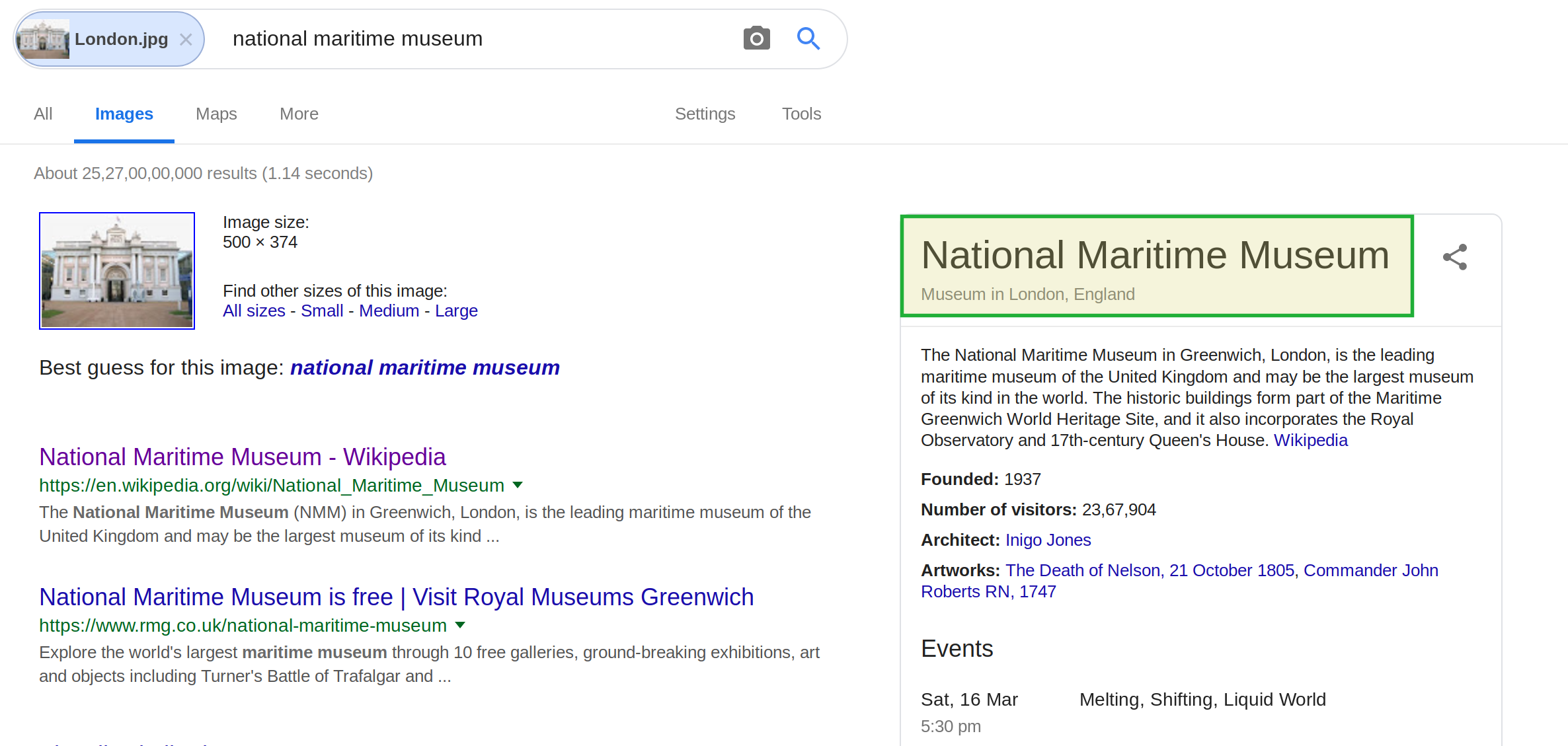Click the All sizes link
The width and height of the screenshot is (1568, 746).
click(254, 311)
